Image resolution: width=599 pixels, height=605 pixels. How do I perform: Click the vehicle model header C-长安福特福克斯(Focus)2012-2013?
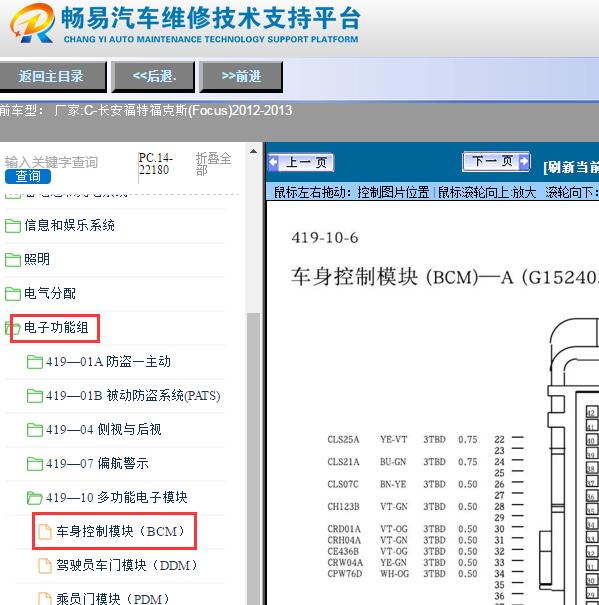188,111
